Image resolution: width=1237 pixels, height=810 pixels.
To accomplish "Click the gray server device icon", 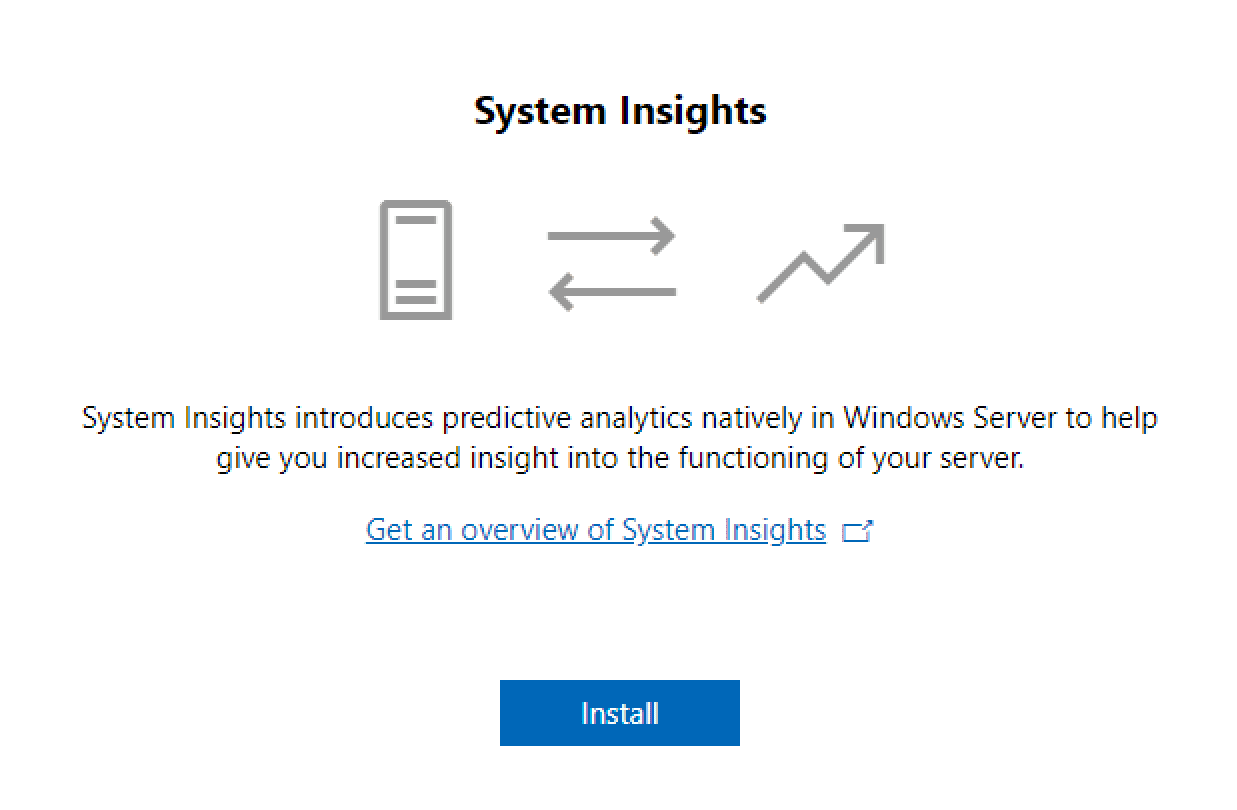I will click(x=415, y=260).
